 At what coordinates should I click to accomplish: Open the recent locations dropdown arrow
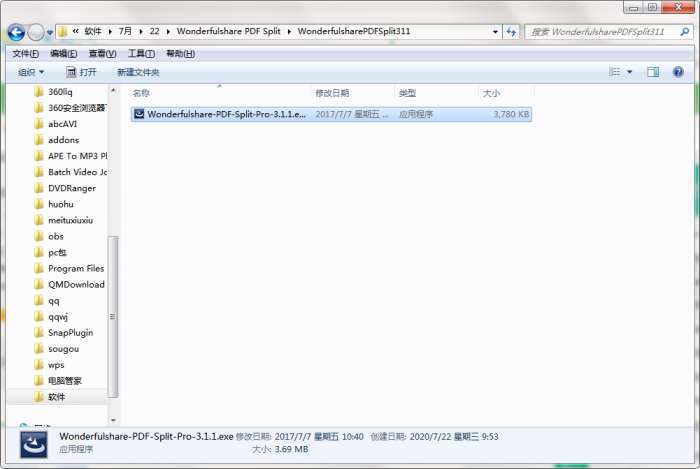(49, 33)
